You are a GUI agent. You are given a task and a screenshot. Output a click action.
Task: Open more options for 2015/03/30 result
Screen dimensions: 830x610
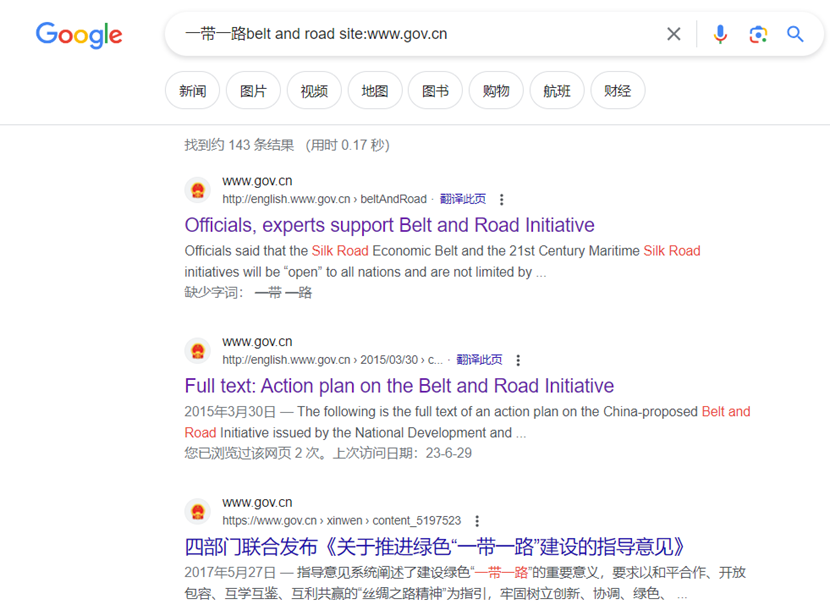pyautogui.click(x=518, y=360)
